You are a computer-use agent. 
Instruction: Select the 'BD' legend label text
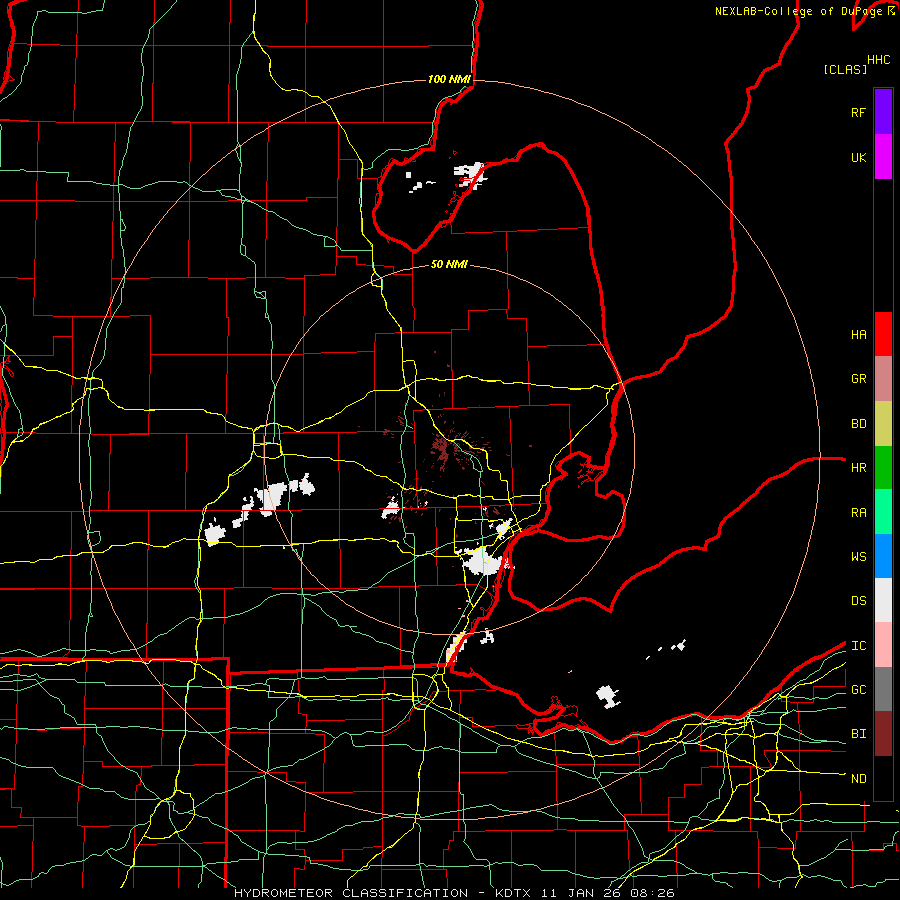click(858, 424)
